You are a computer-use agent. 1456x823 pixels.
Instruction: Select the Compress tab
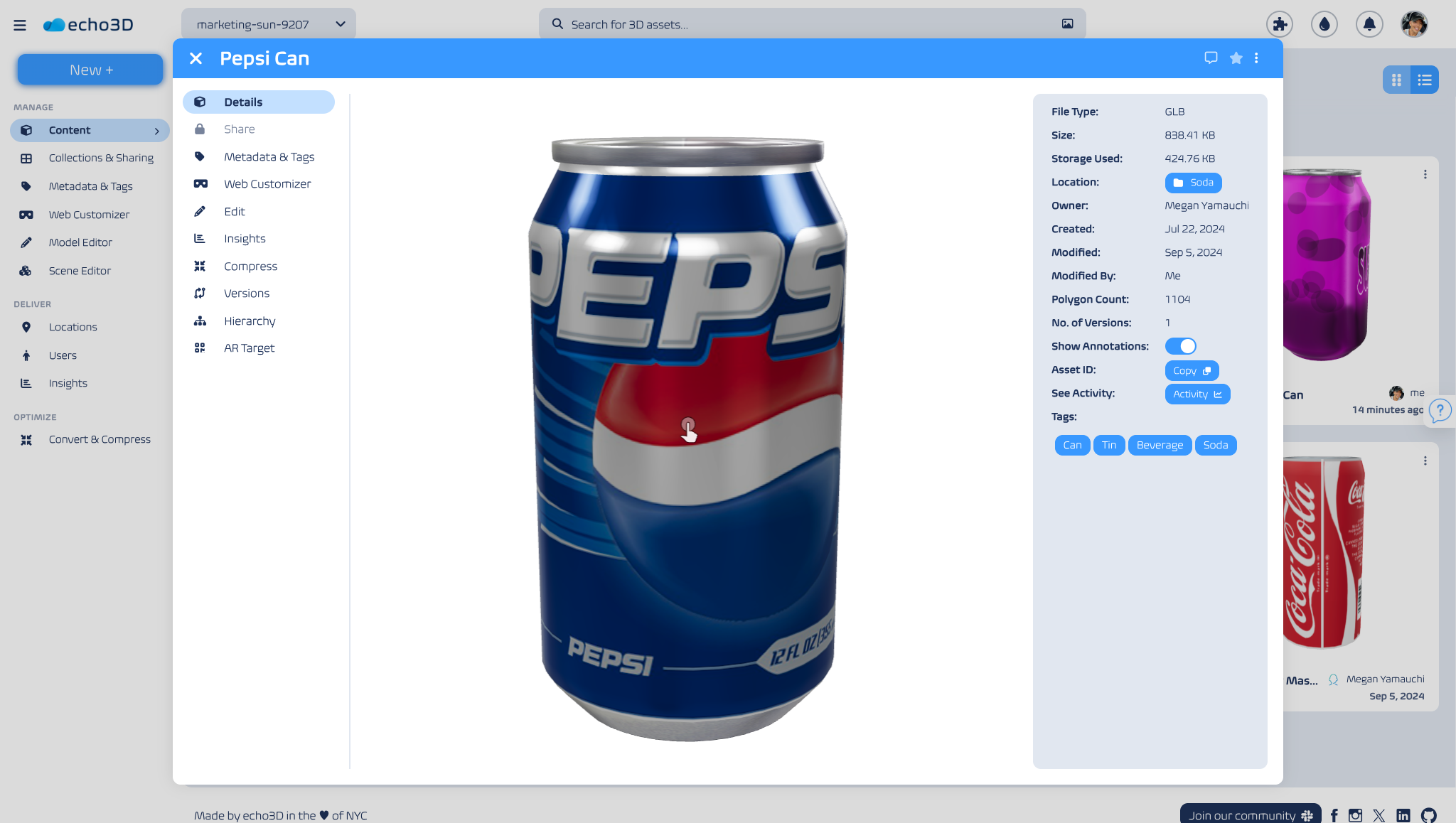pos(259,266)
